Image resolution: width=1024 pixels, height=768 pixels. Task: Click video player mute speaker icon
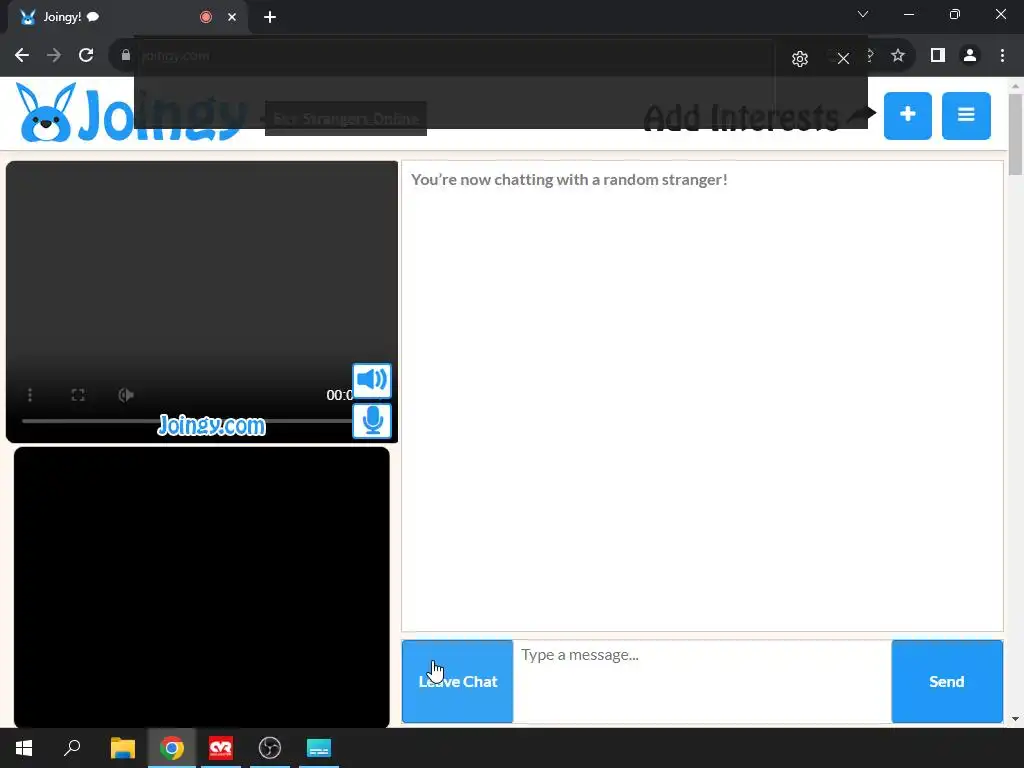click(126, 395)
